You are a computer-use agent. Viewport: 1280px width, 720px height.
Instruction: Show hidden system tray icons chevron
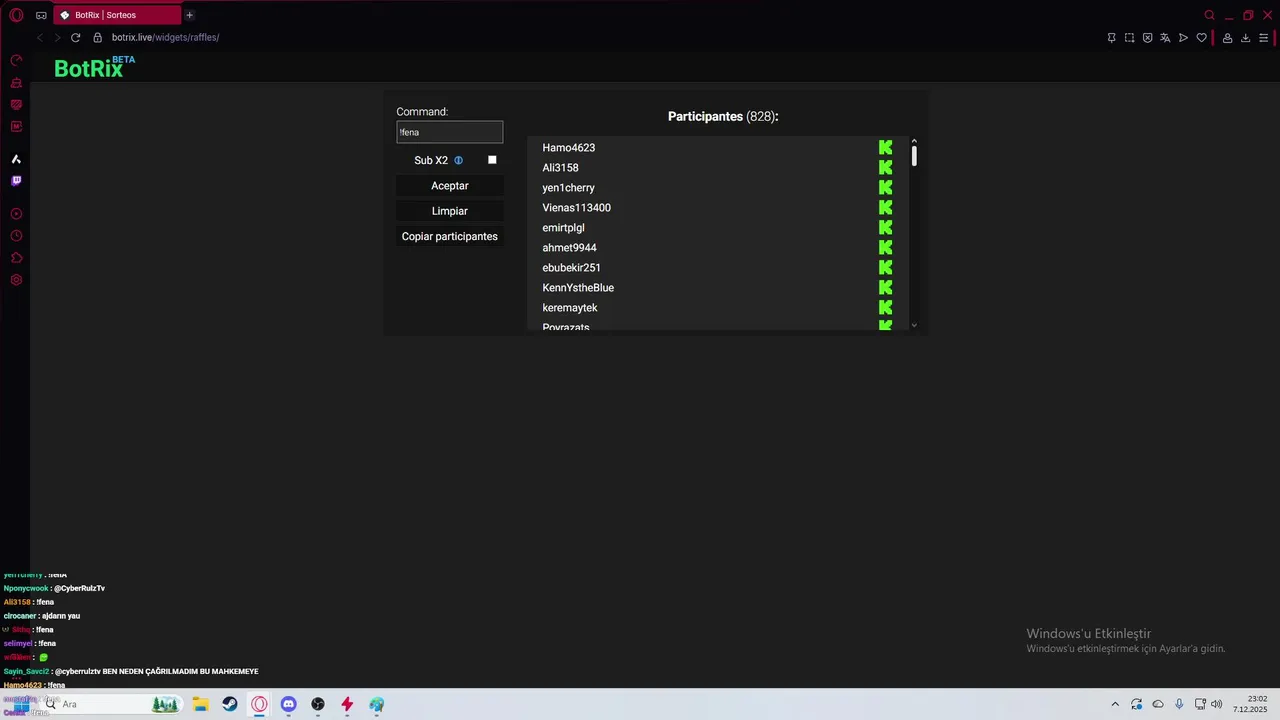(x=1115, y=704)
